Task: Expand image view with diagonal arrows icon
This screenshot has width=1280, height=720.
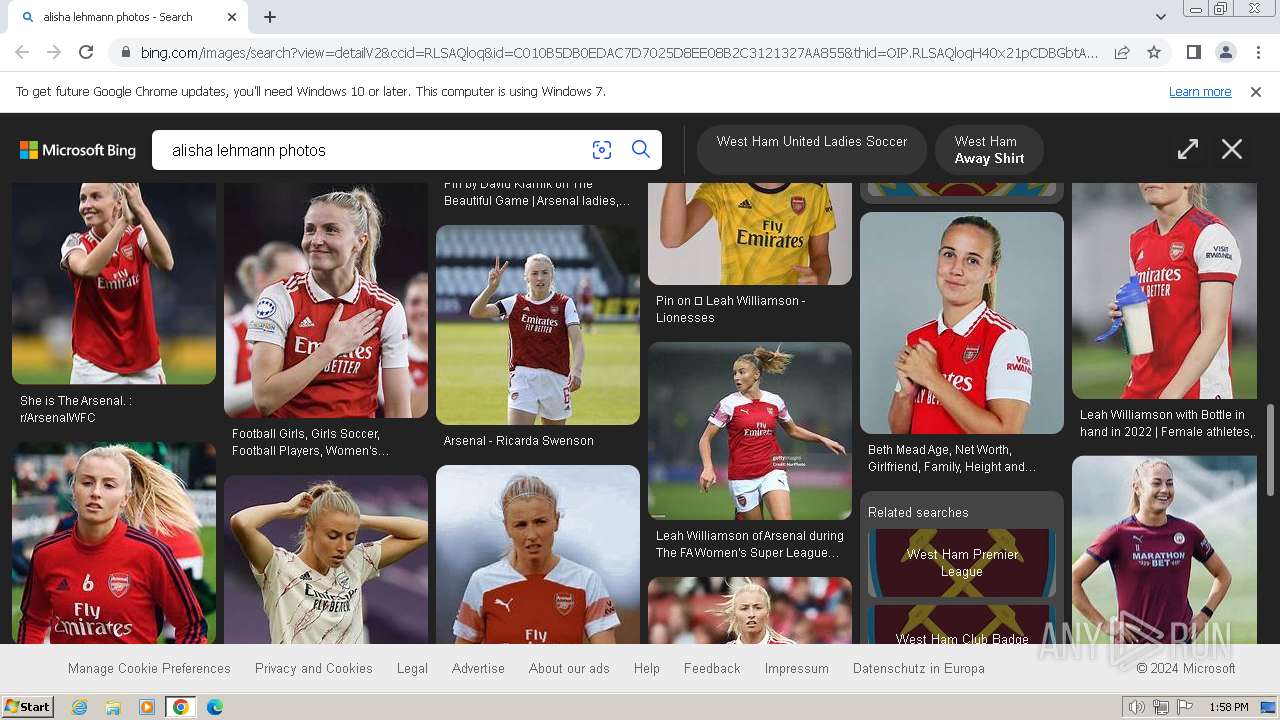Action: [1188, 149]
